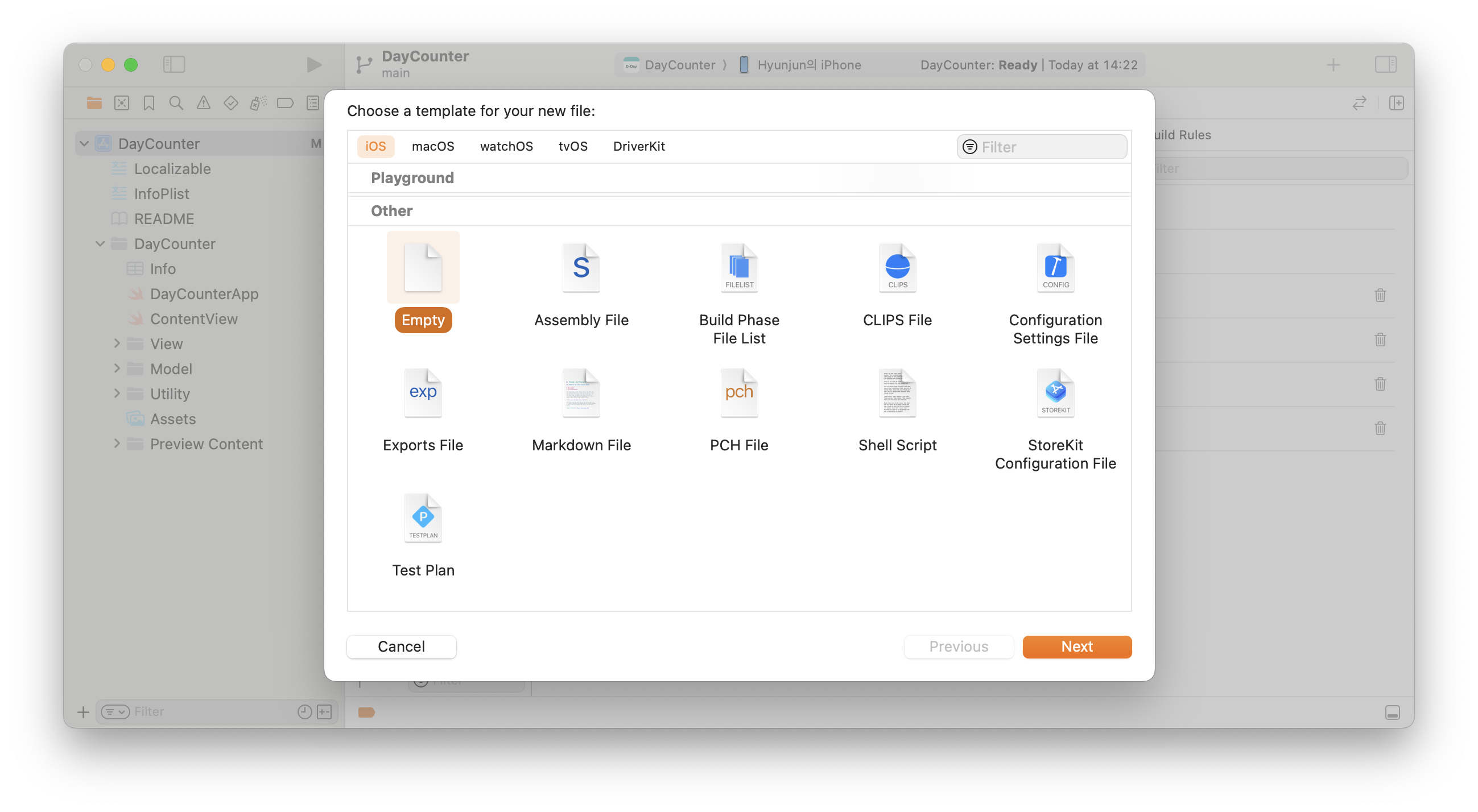
Task: Collapse the DayCounter project root
Action: click(84, 143)
